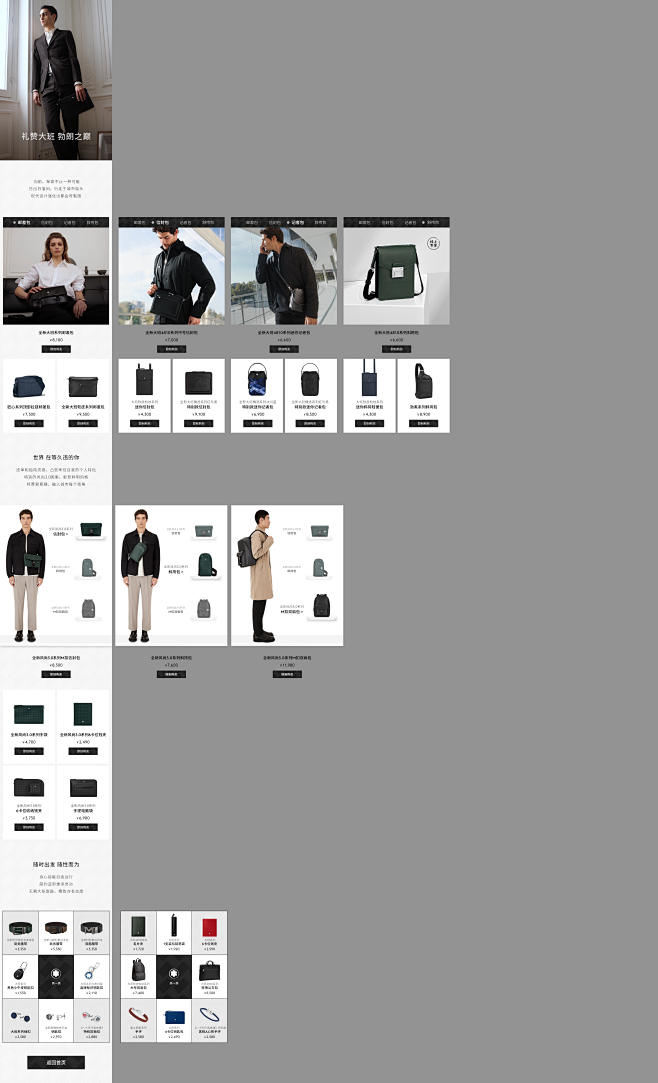Click the Montblanc emblem tile in the belts grid
Screen dimensions: 658x1083
tap(56, 976)
